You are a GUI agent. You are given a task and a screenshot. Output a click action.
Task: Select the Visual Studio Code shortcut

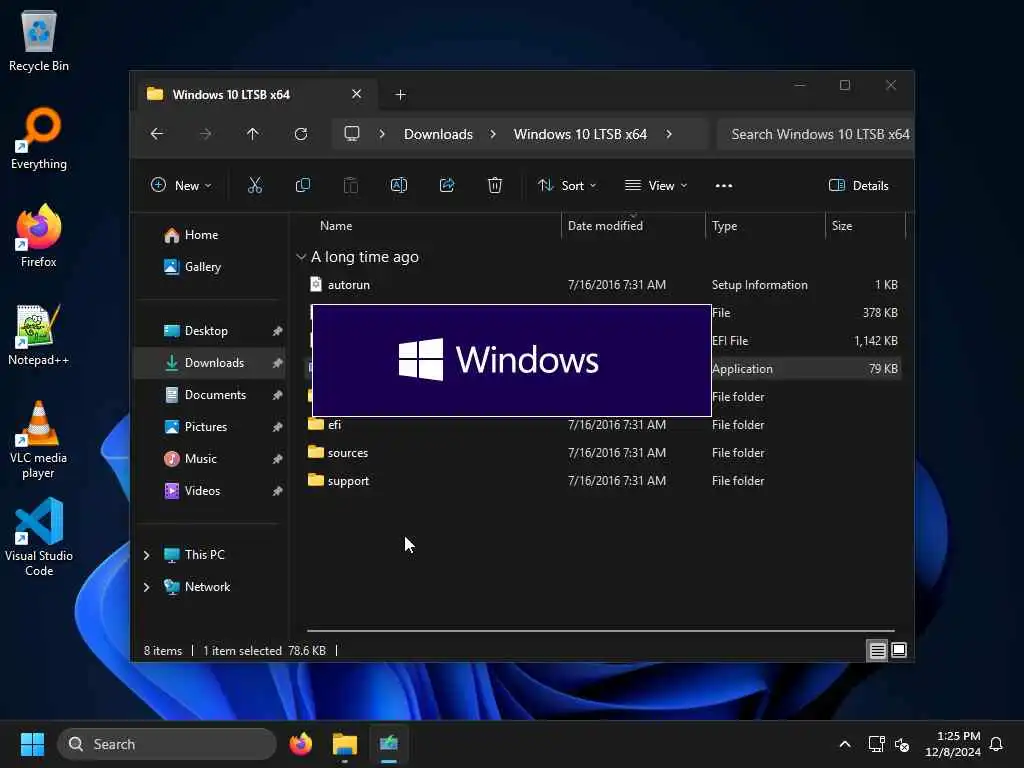tap(39, 537)
